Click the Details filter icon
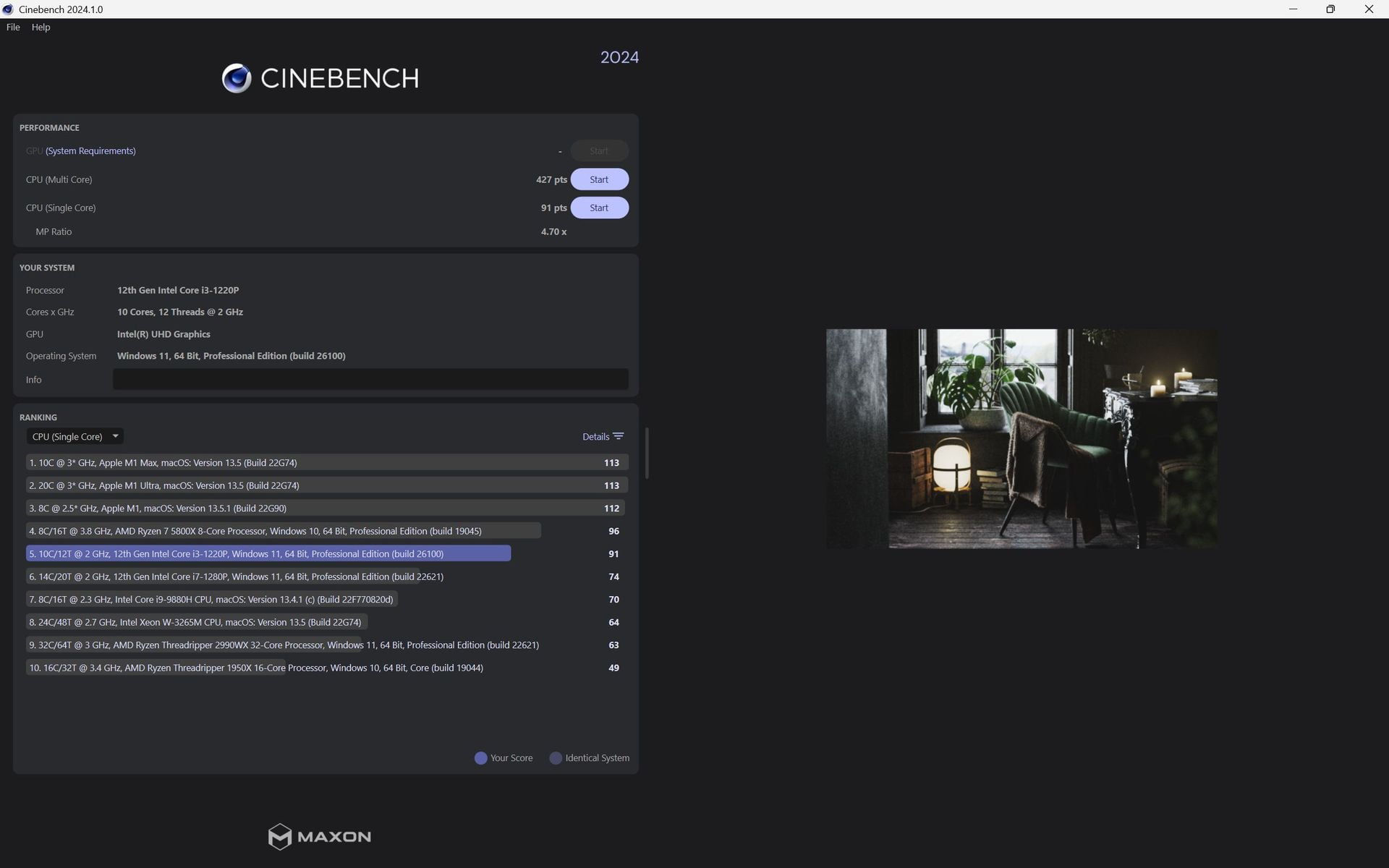 (x=619, y=436)
